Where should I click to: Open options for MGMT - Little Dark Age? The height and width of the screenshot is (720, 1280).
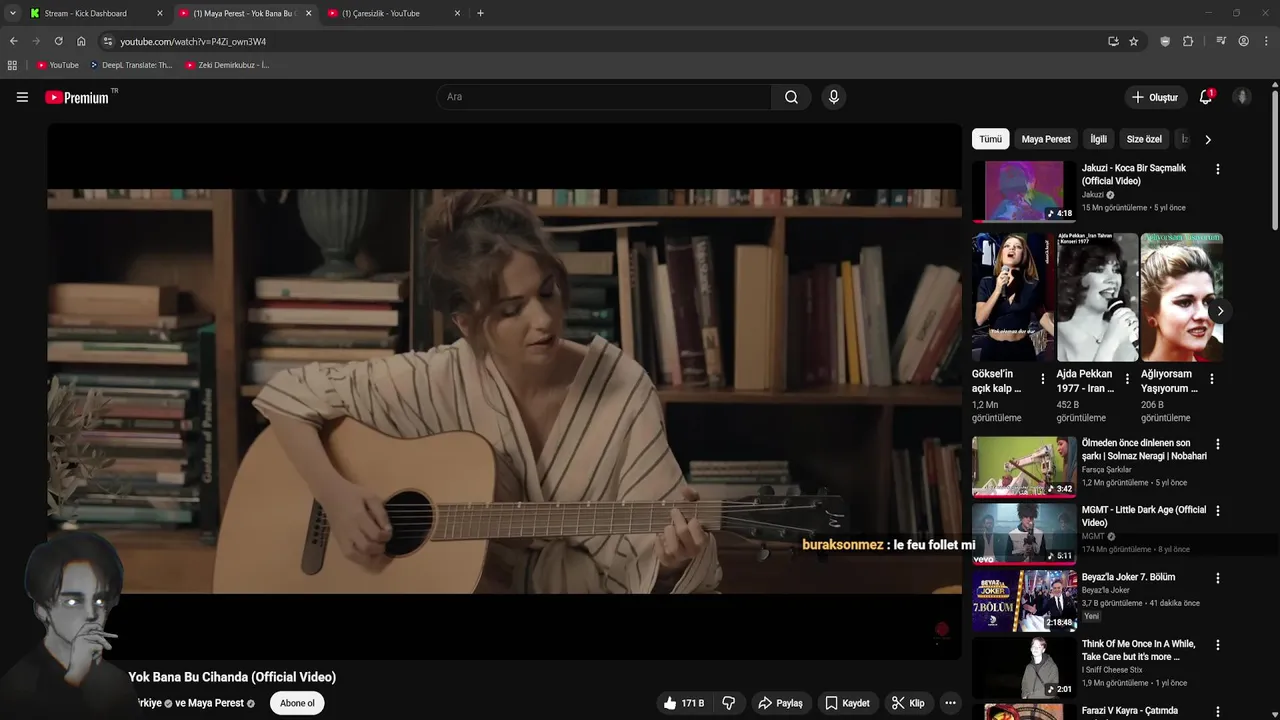point(1217,510)
